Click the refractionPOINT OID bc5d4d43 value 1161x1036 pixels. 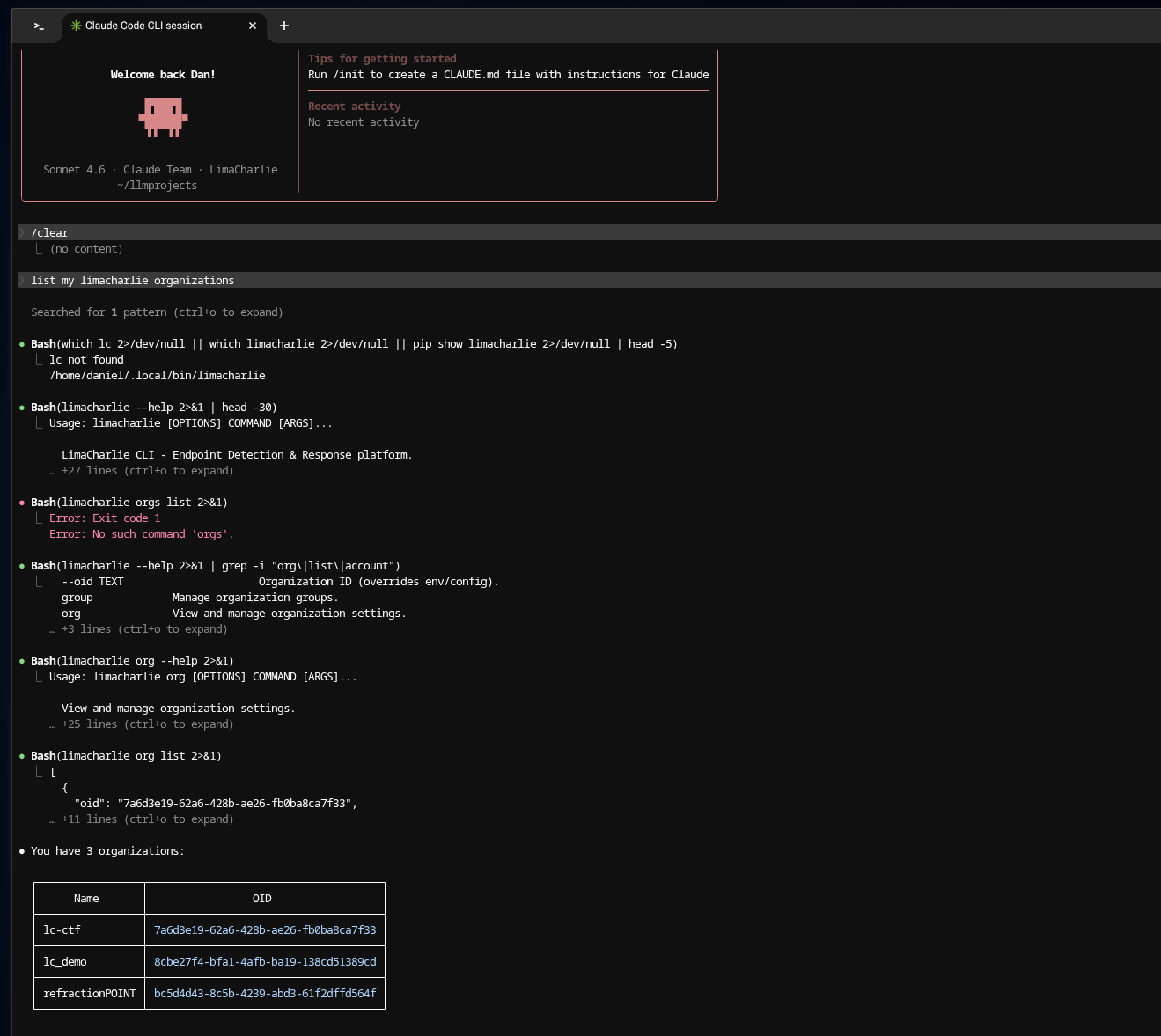click(x=265, y=994)
